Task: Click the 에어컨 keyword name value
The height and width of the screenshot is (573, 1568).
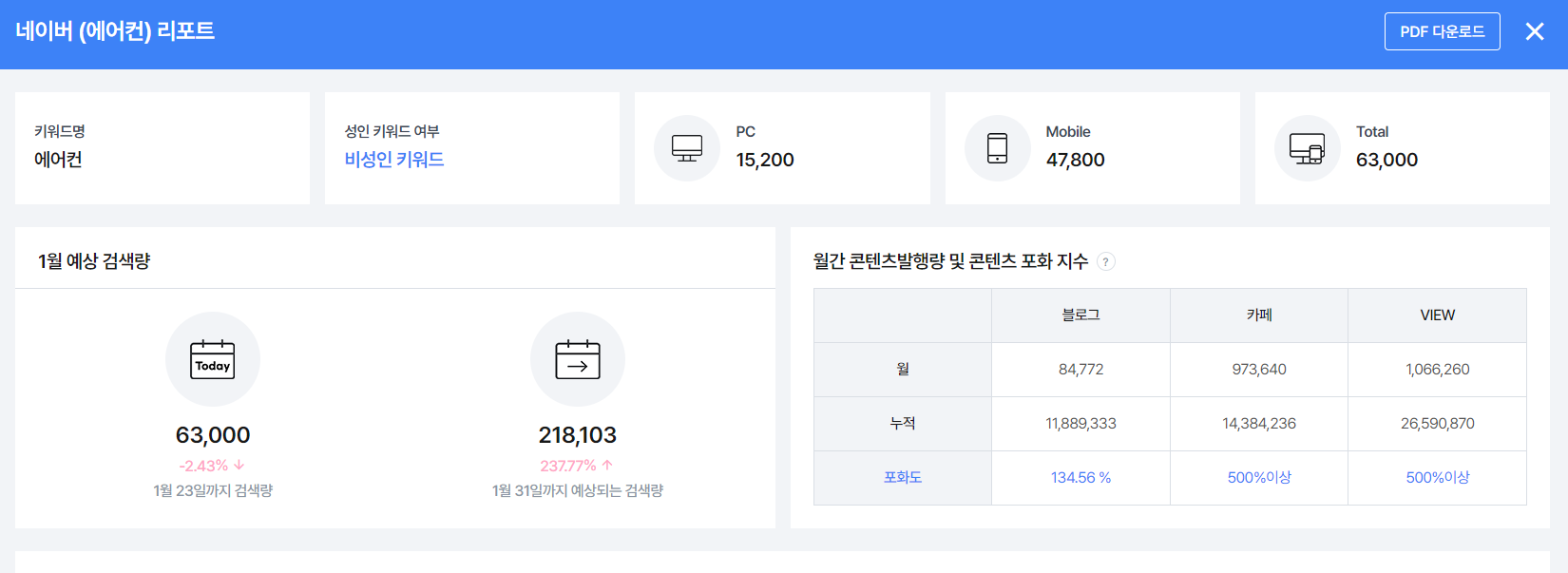Action: (58, 160)
